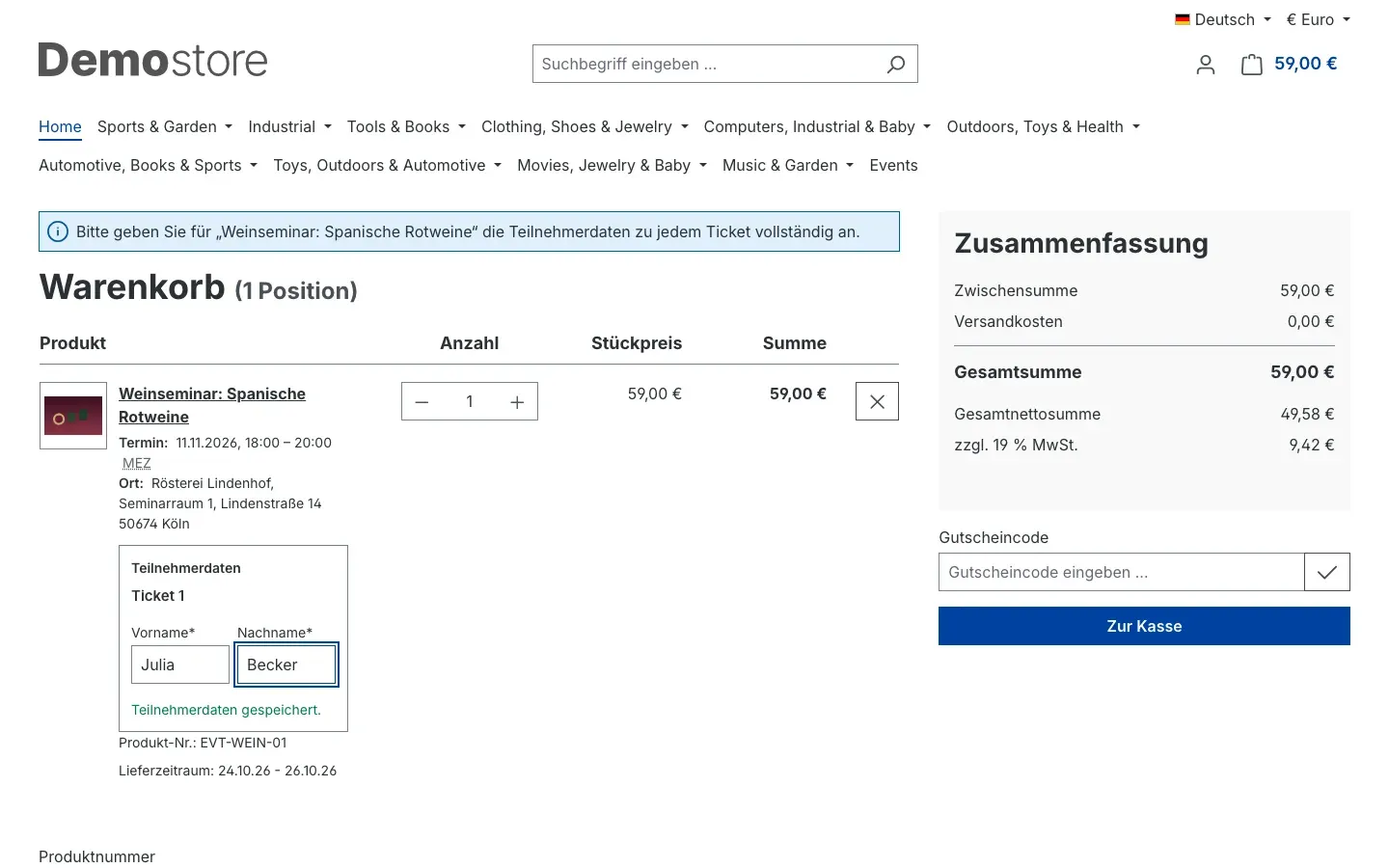Expand Music & Garden menu
1389x868 pixels.
pos(788,165)
